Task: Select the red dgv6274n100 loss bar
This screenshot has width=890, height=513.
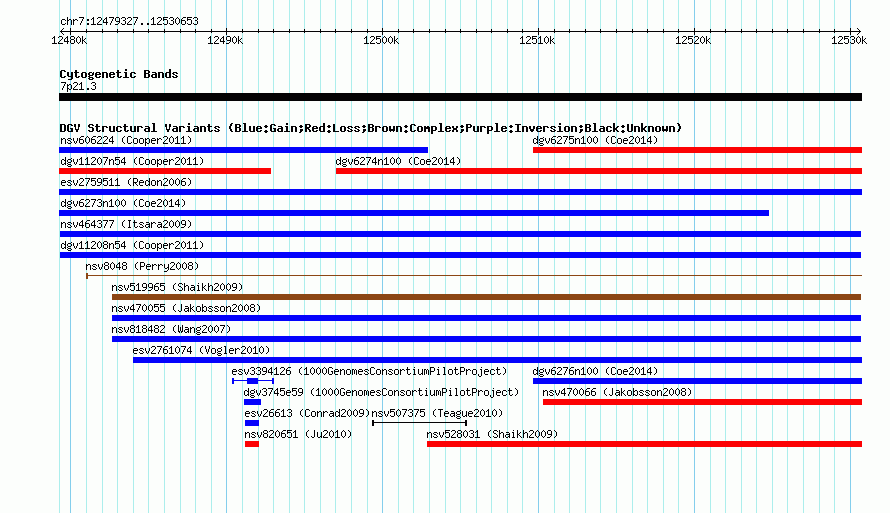Action: point(599,171)
